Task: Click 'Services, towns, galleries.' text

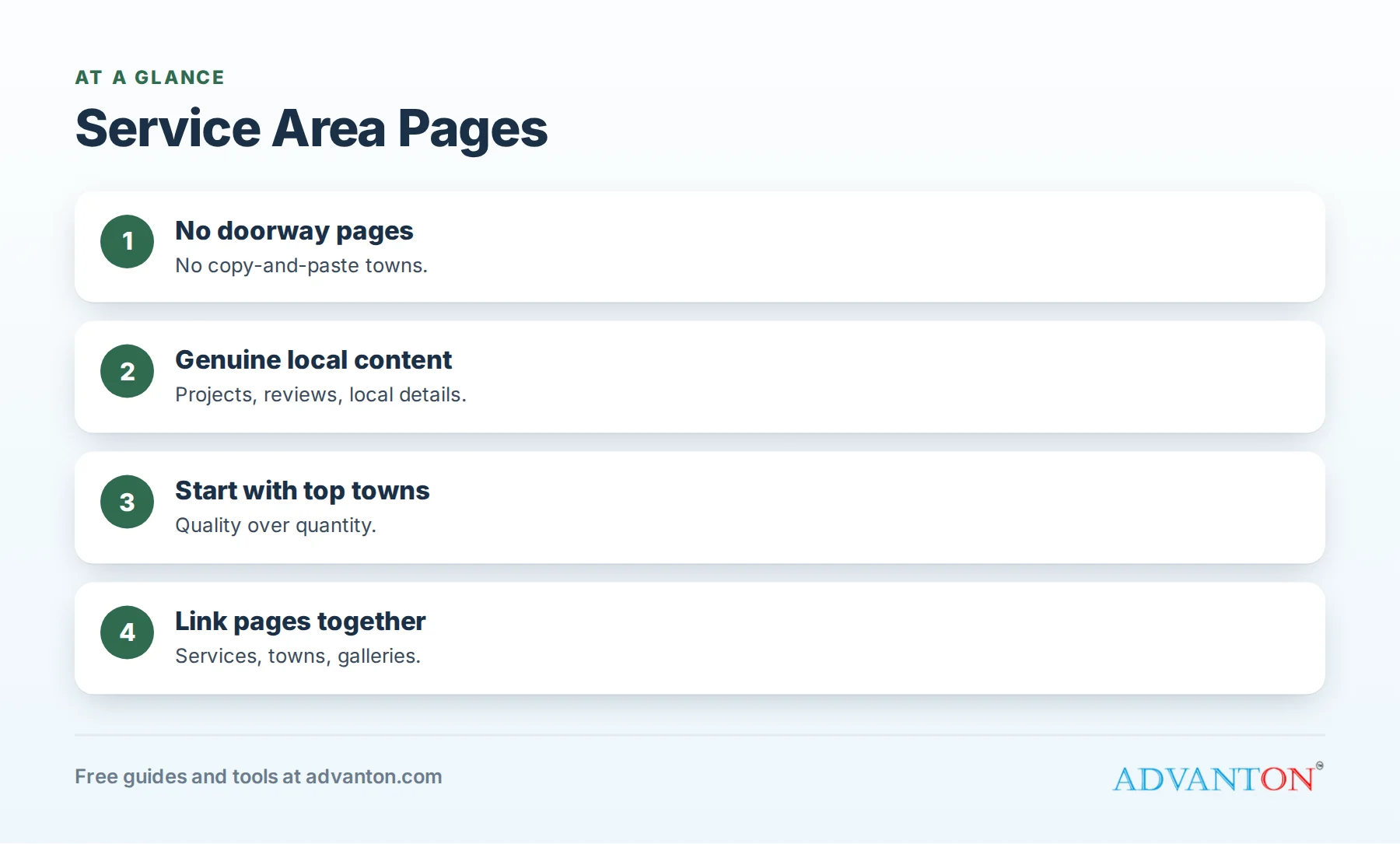Action: (x=298, y=656)
